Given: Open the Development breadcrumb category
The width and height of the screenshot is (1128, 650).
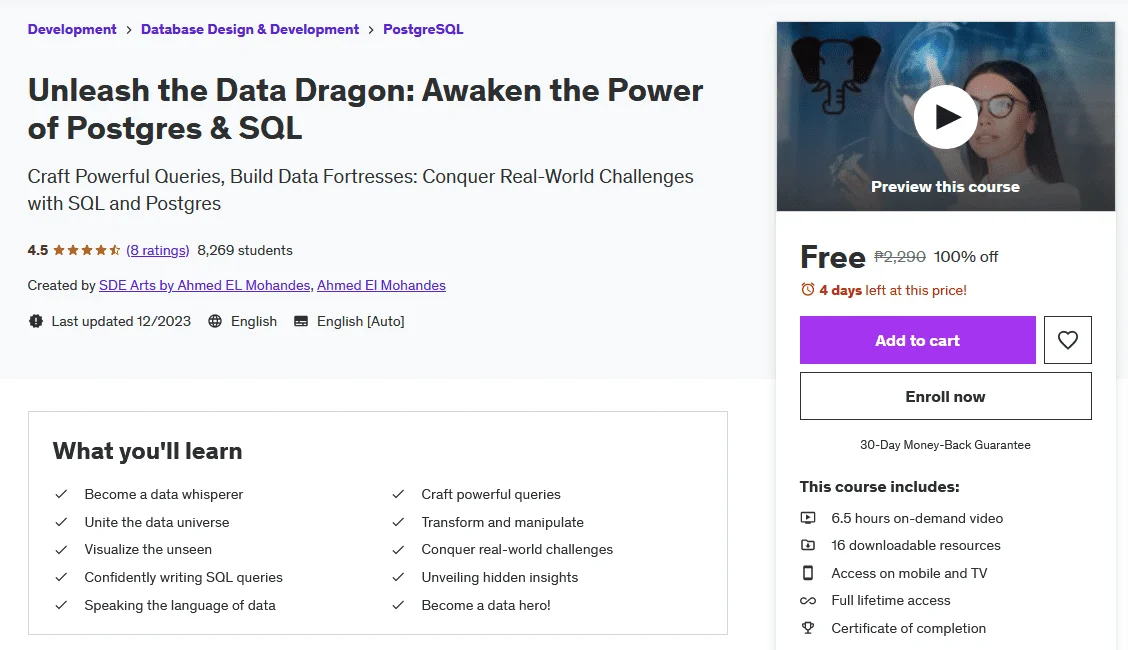Looking at the screenshot, I should click(72, 29).
